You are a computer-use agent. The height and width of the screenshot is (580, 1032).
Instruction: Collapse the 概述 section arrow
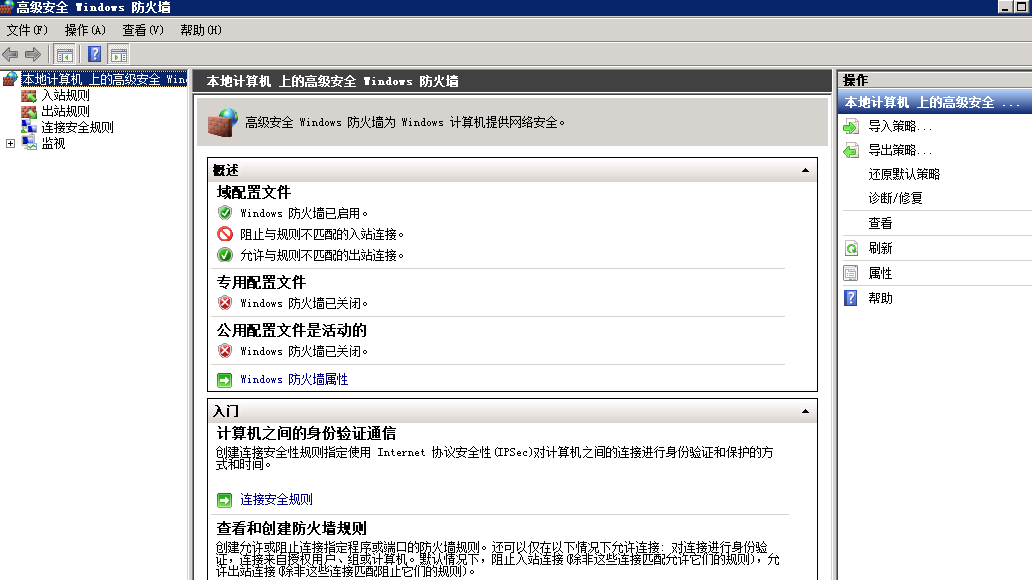point(805,171)
